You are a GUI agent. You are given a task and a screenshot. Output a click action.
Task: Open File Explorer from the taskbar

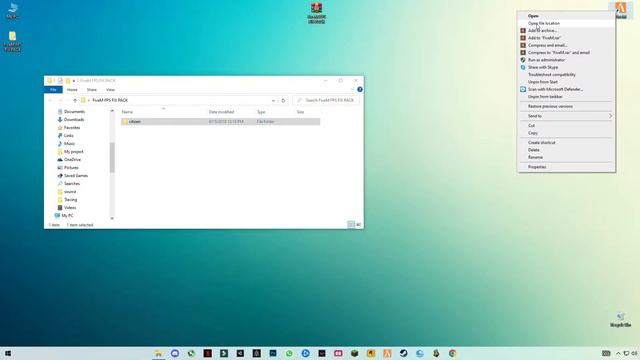pyautogui.click(x=158, y=353)
